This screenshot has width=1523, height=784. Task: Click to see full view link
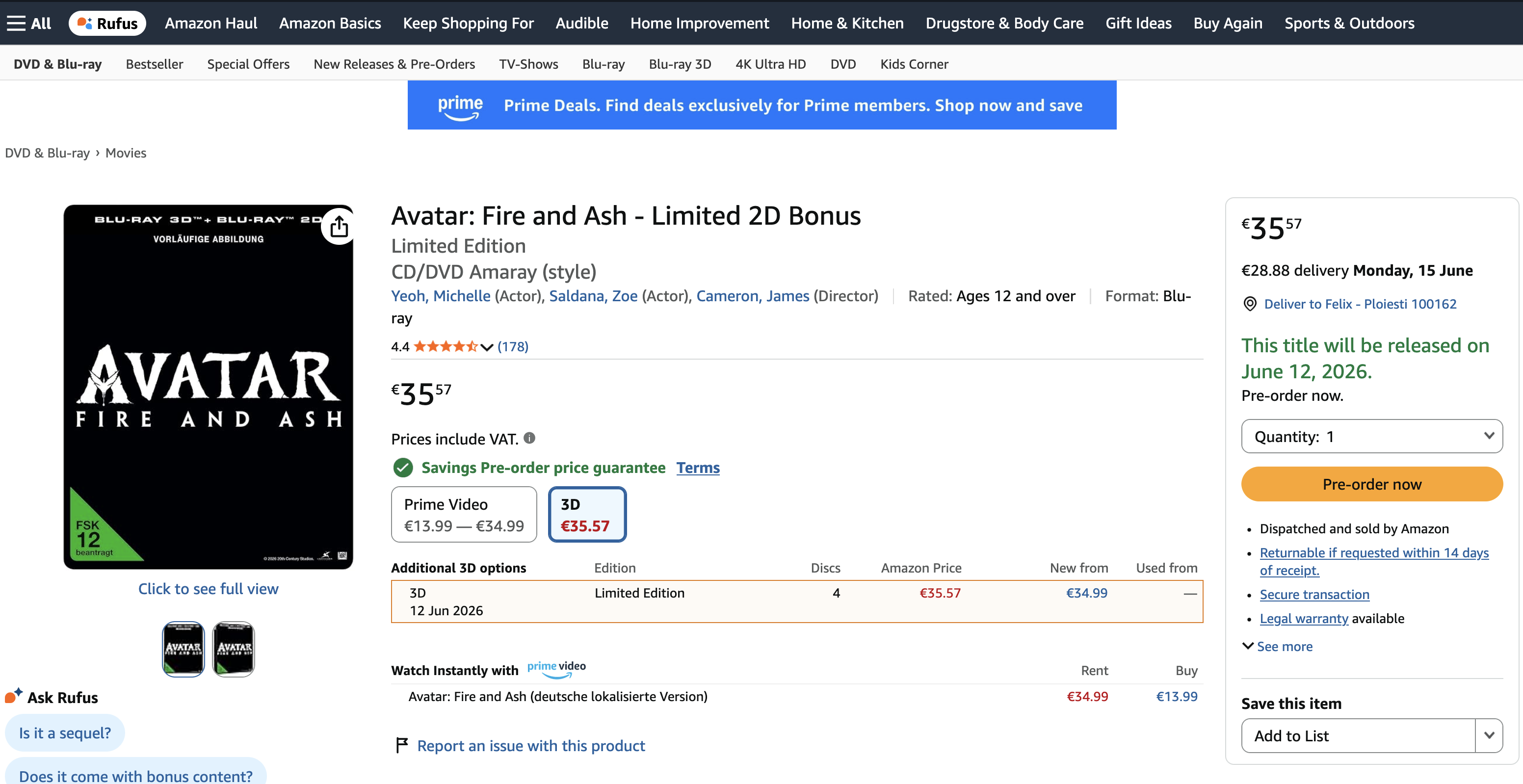[x=208, y=589]
